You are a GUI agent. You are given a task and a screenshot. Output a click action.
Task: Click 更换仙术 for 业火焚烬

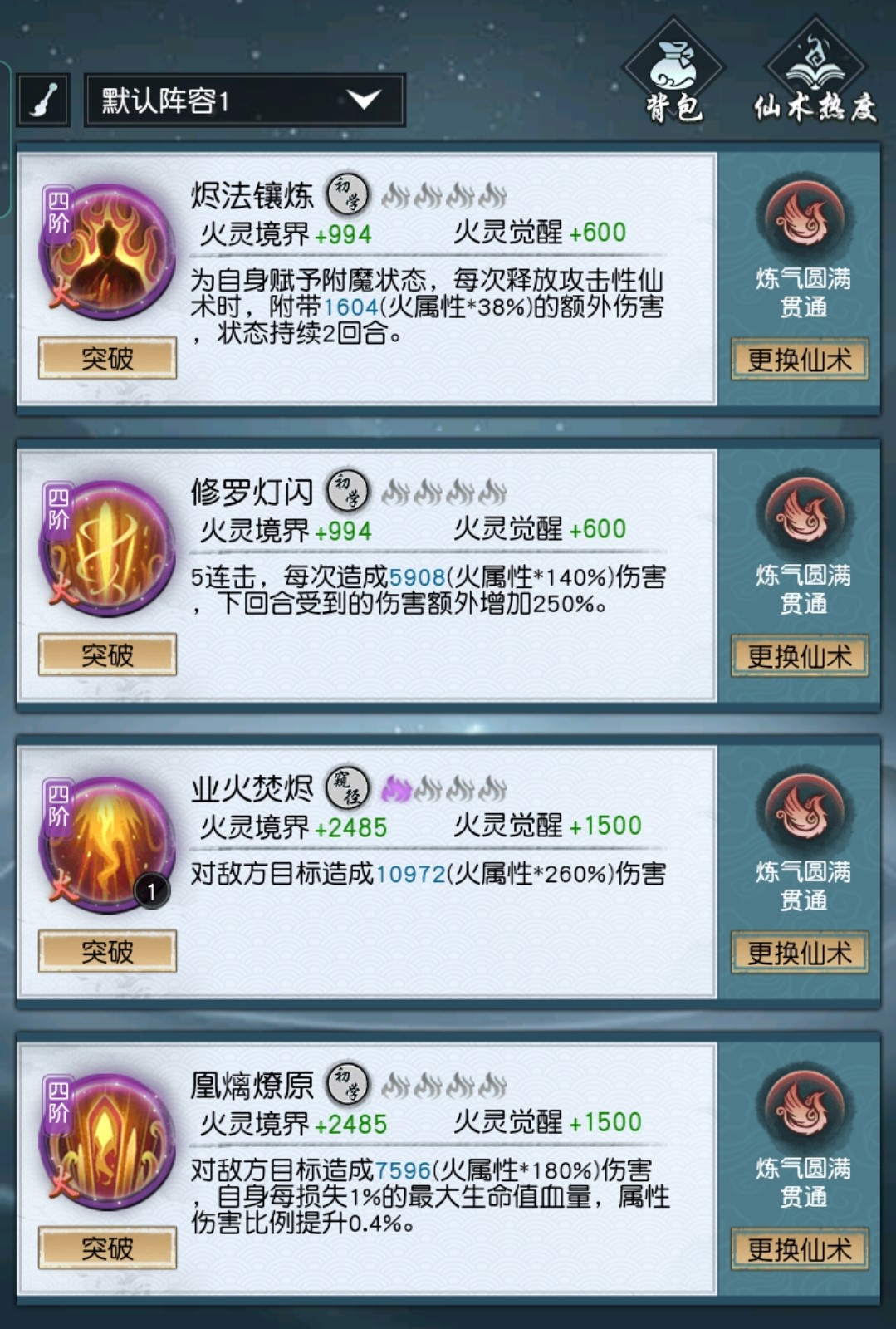pyautogui.click(x=800, y=953)
